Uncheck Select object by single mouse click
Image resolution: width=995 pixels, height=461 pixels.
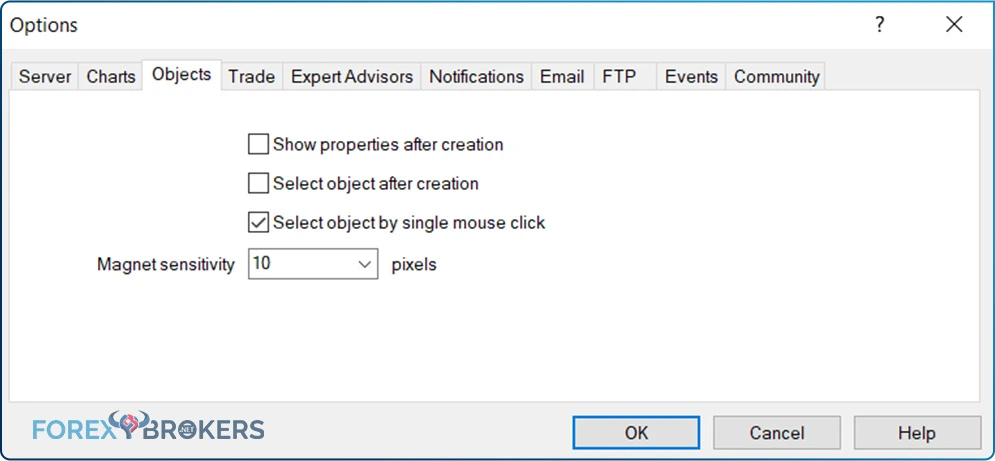(x=258, y=223)
